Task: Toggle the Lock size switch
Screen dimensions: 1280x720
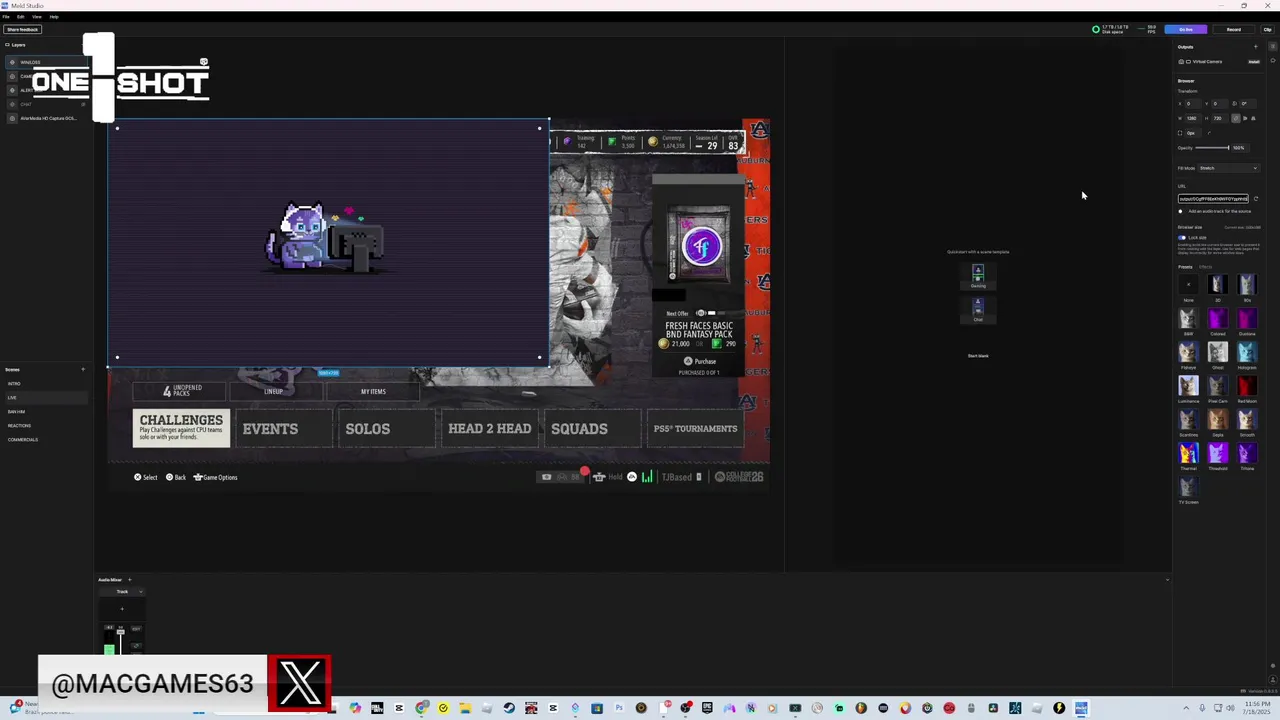Action: [x=1182, y=237]
